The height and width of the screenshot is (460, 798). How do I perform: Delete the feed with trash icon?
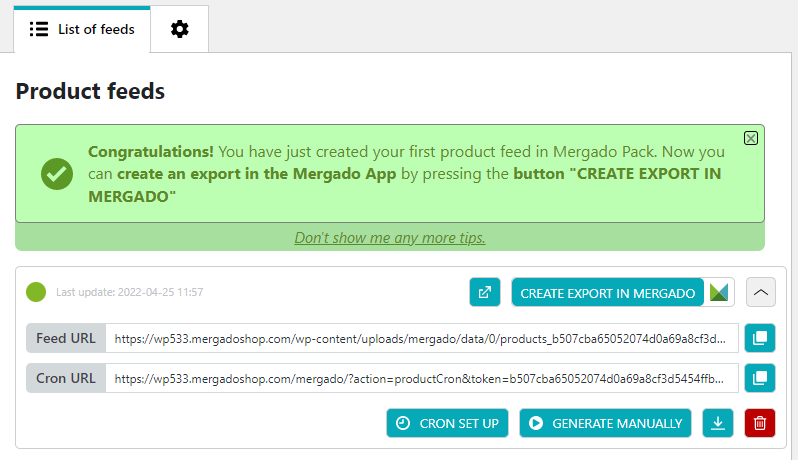pos(760,423)
